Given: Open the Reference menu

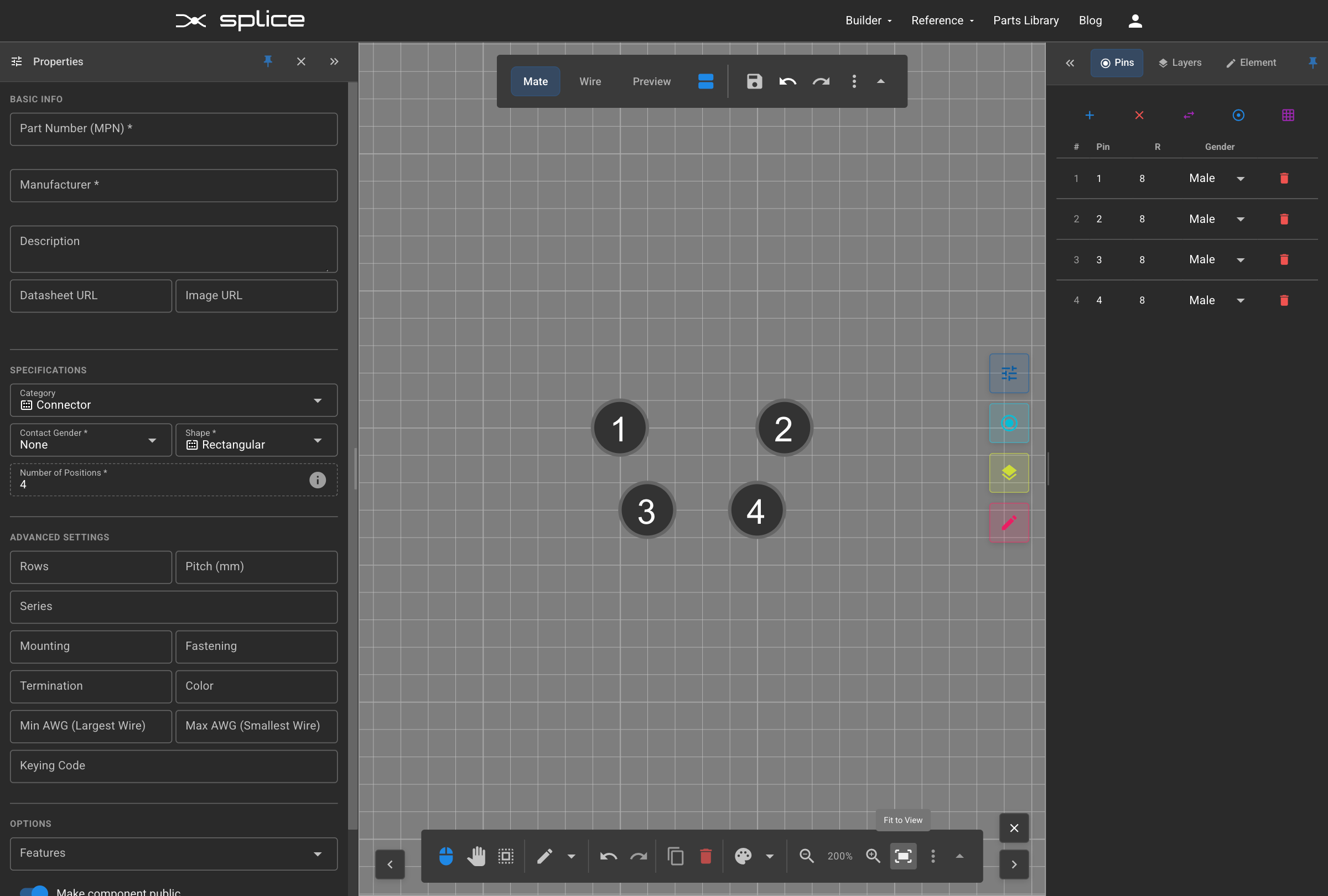Looking at the screenshot, I should coord(938,20).
